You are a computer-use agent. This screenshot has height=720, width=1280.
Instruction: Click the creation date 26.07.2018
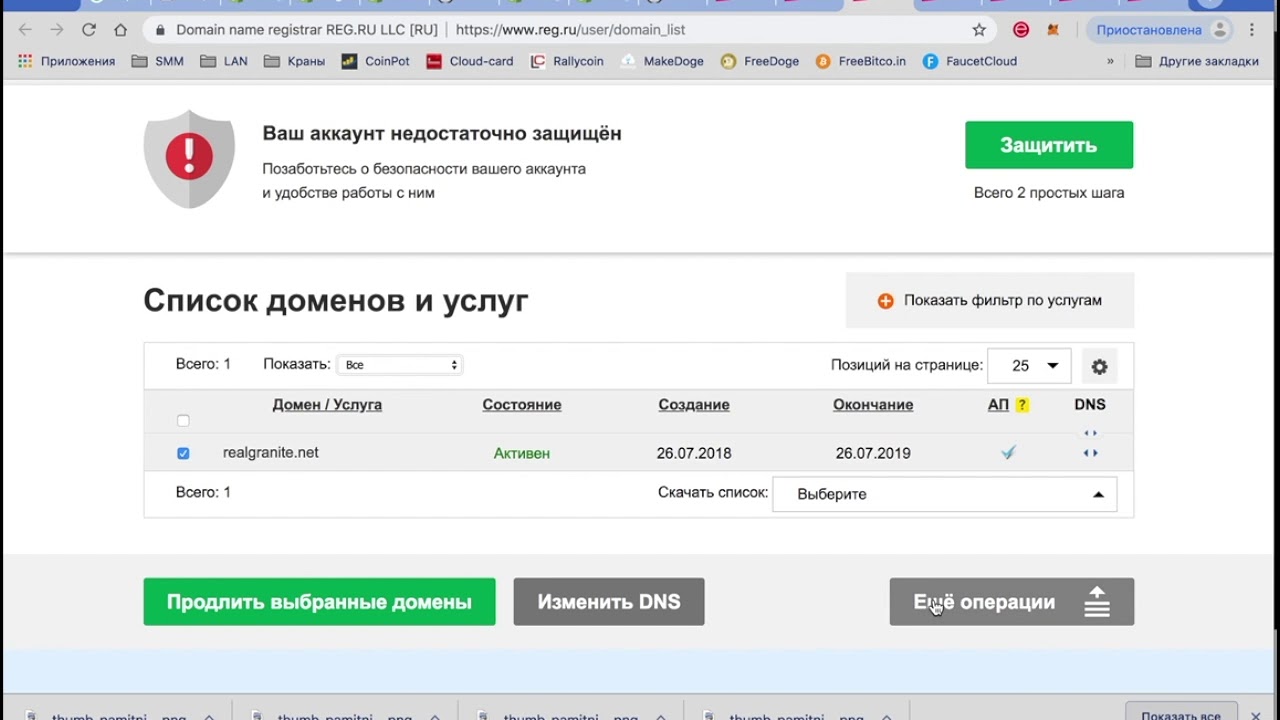[694, 453]
